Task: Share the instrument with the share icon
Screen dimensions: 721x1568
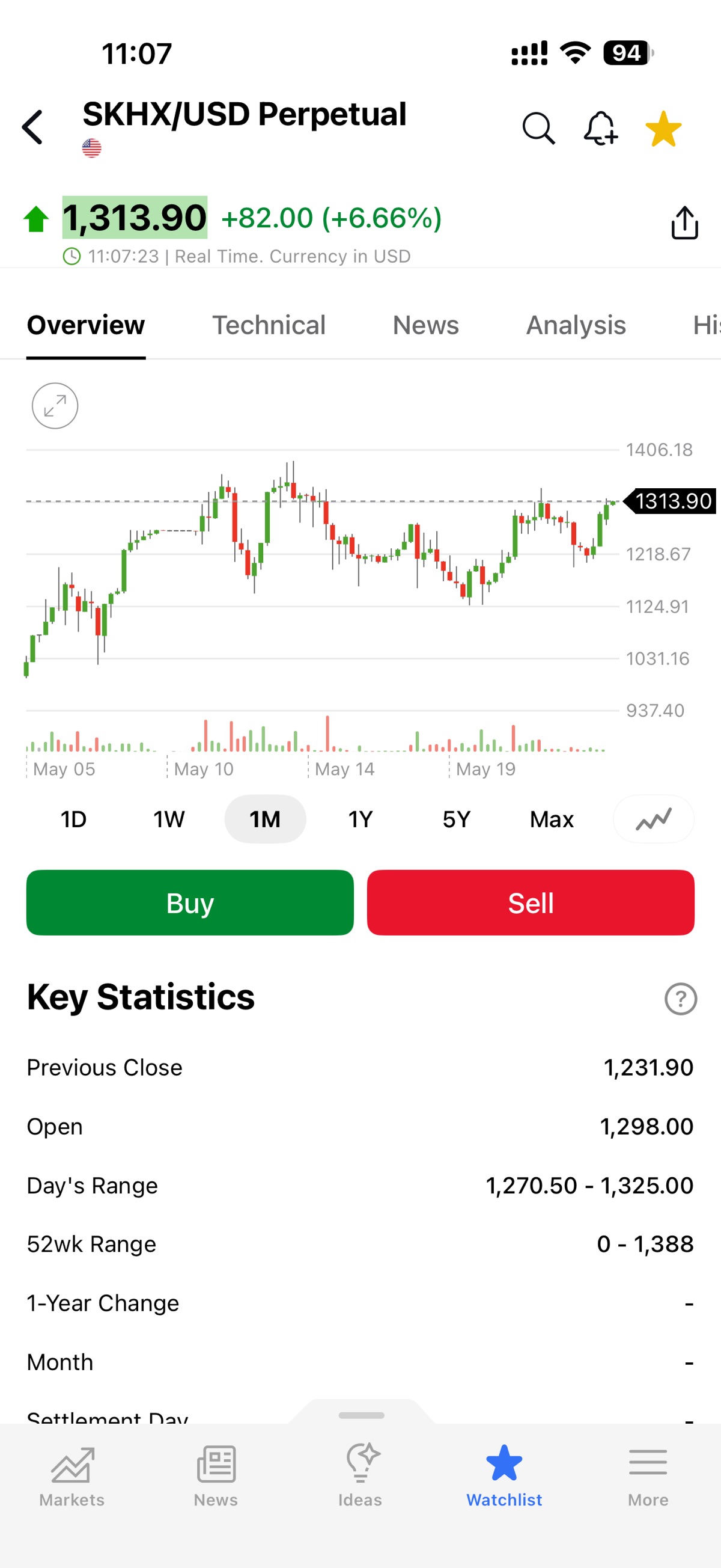Action: point(684,222)
